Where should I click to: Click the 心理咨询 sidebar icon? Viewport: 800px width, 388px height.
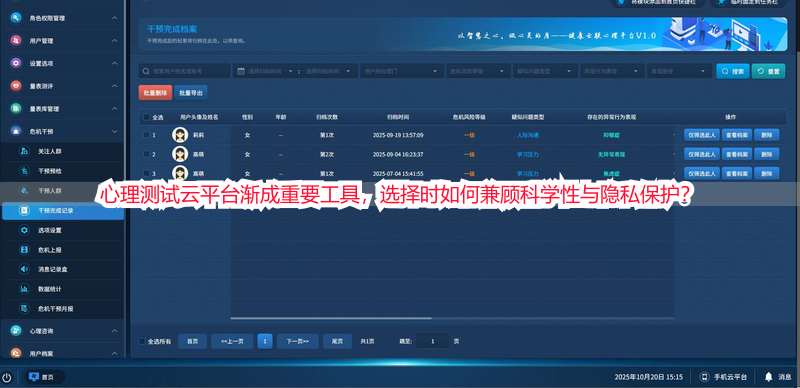click(16, 331)
